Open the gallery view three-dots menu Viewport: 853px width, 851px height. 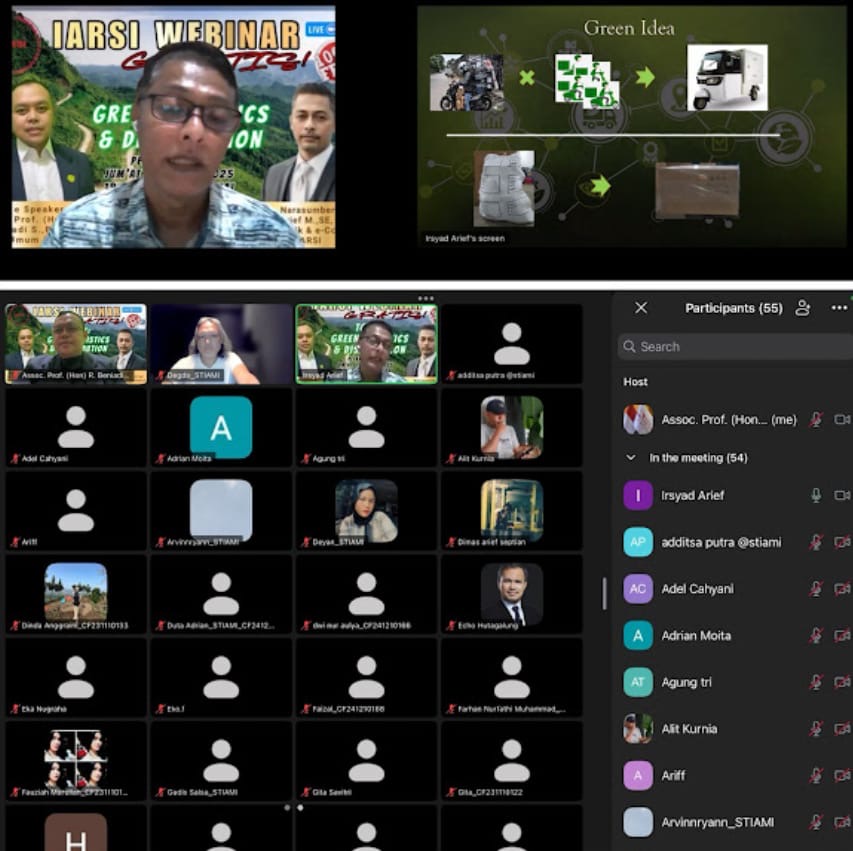426,298
